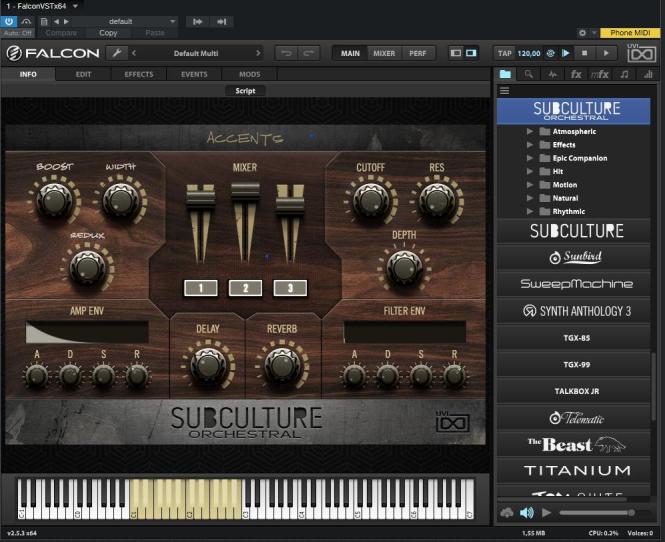Open the Falcon wrench settings menu
The width and height of the screenshot is (665, 542).
pos(117,53)
